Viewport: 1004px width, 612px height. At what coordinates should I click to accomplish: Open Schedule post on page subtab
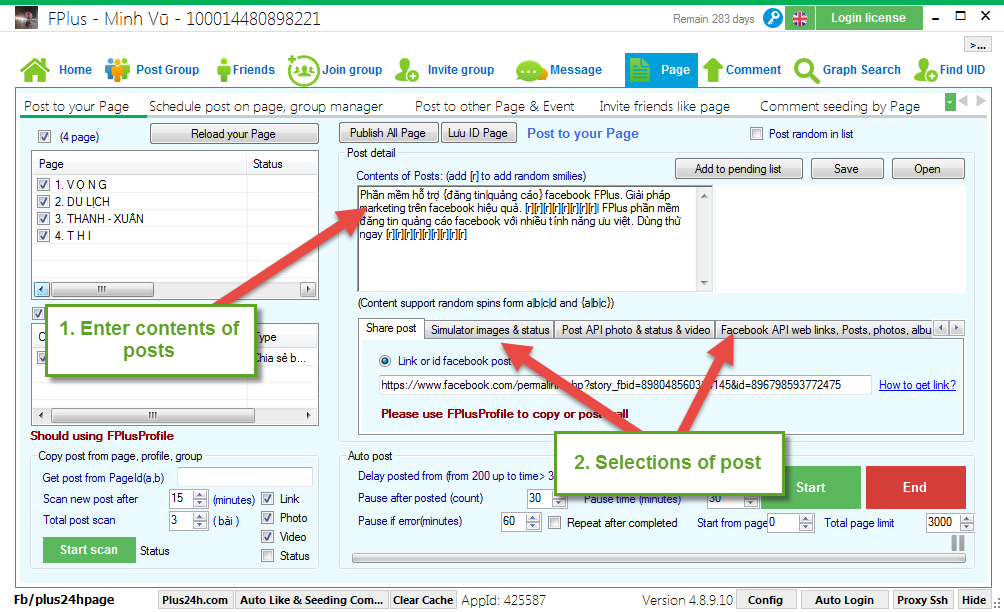[266, 106]
